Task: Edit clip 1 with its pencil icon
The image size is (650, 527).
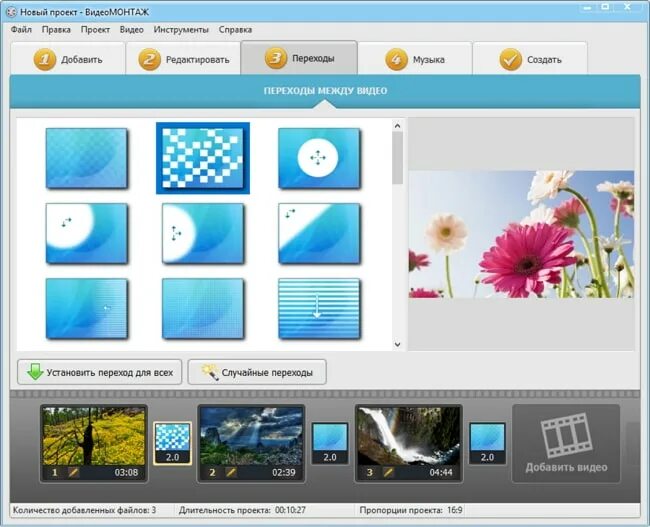Action: tap(73, 472)
